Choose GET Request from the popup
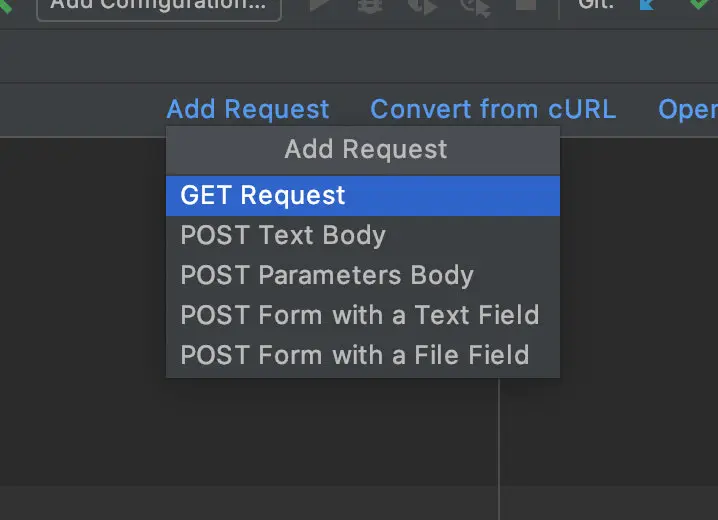718x520 pixels. coord(363,195)
